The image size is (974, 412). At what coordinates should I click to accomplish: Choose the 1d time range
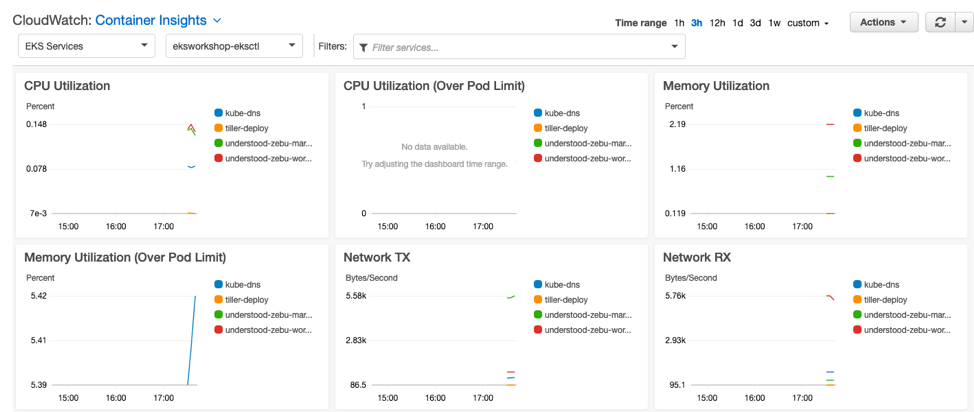click(738, 23)
